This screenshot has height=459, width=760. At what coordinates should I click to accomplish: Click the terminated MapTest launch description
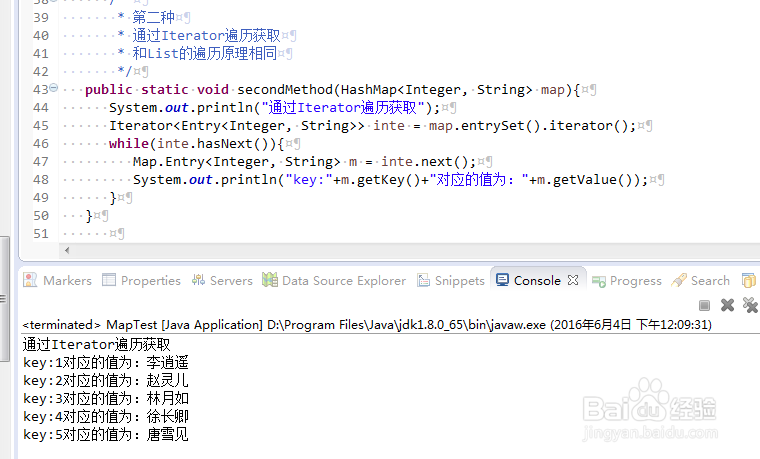(x=367, y=325)
